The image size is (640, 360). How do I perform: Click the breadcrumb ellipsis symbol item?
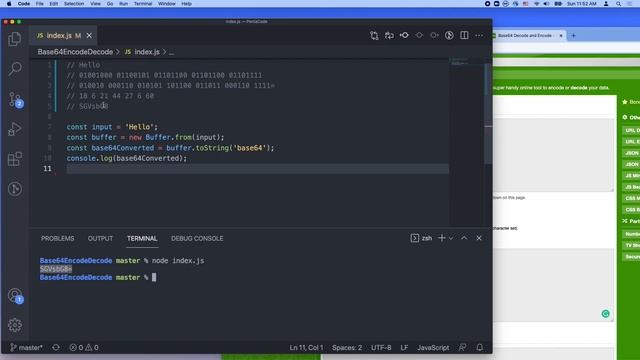pos(171,52)
